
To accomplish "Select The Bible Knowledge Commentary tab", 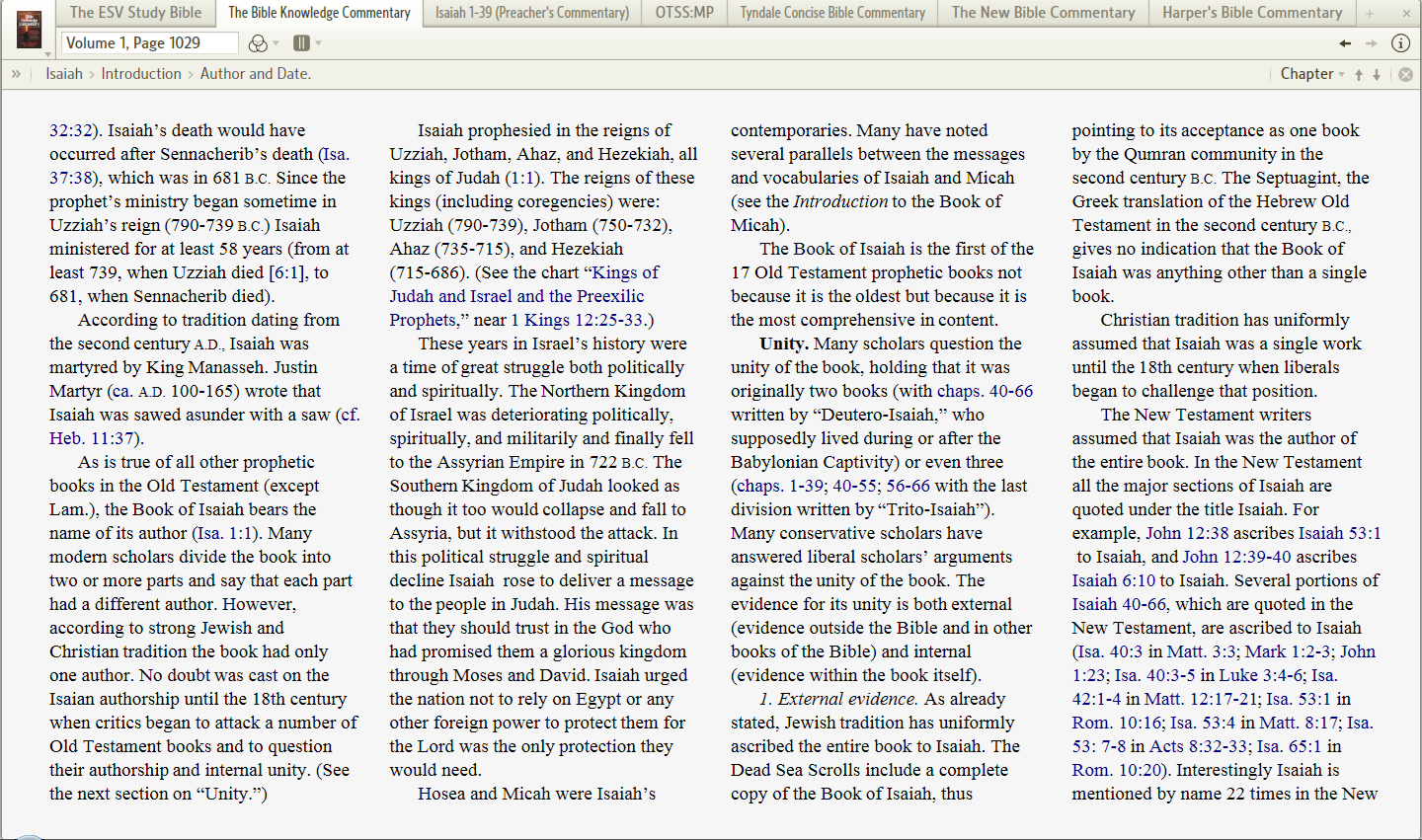I will [319, 13].
